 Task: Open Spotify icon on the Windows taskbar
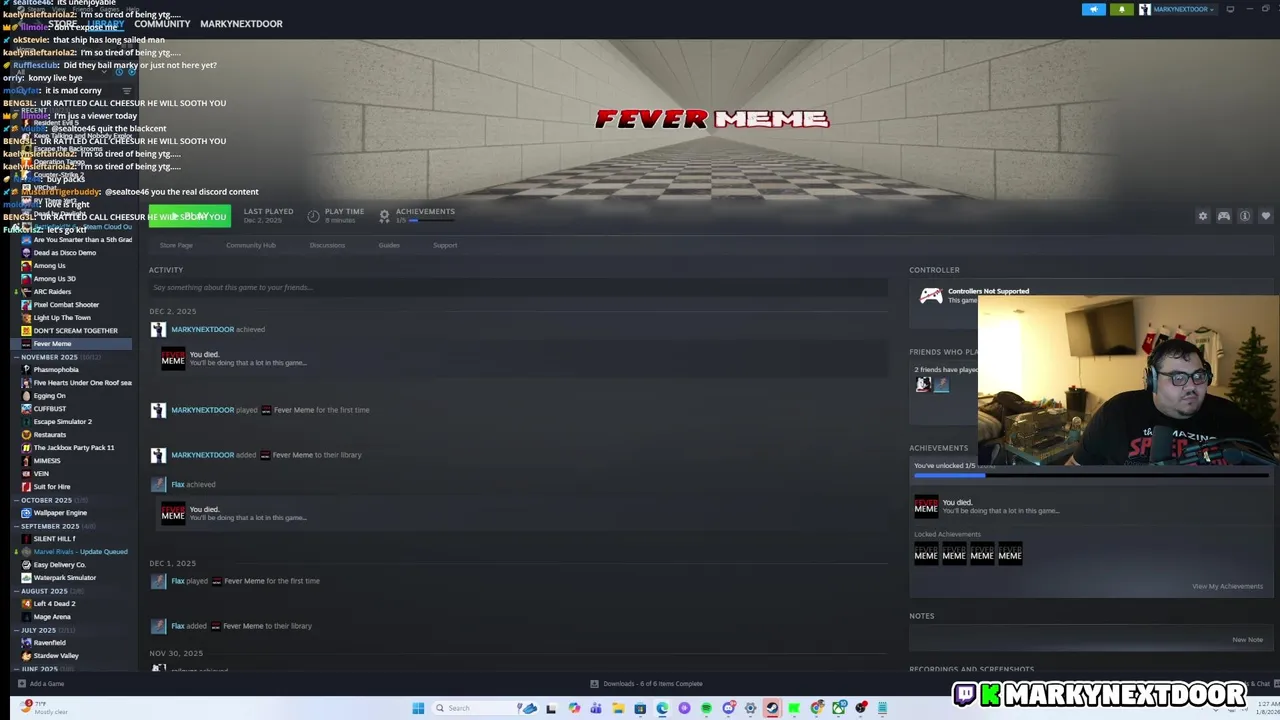706,708
